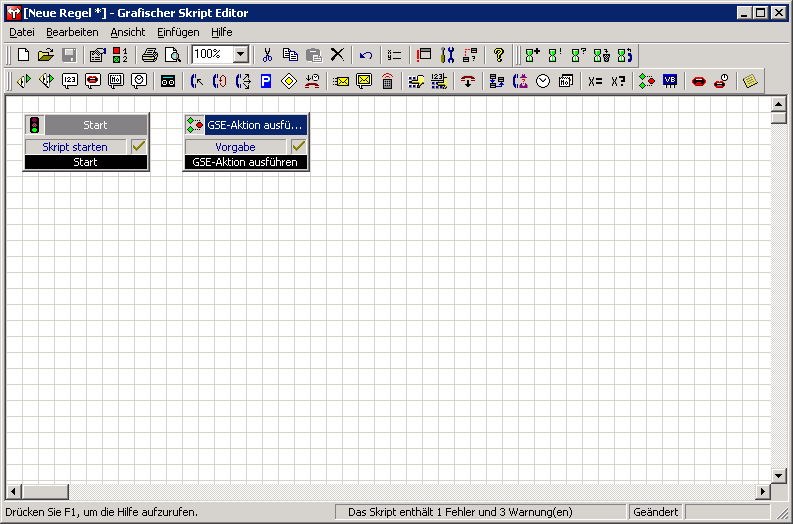Screen dimensions: 793x524
Task: Toggle the checkmark next to Vorgabe
Action: click(x=298, y=147)
